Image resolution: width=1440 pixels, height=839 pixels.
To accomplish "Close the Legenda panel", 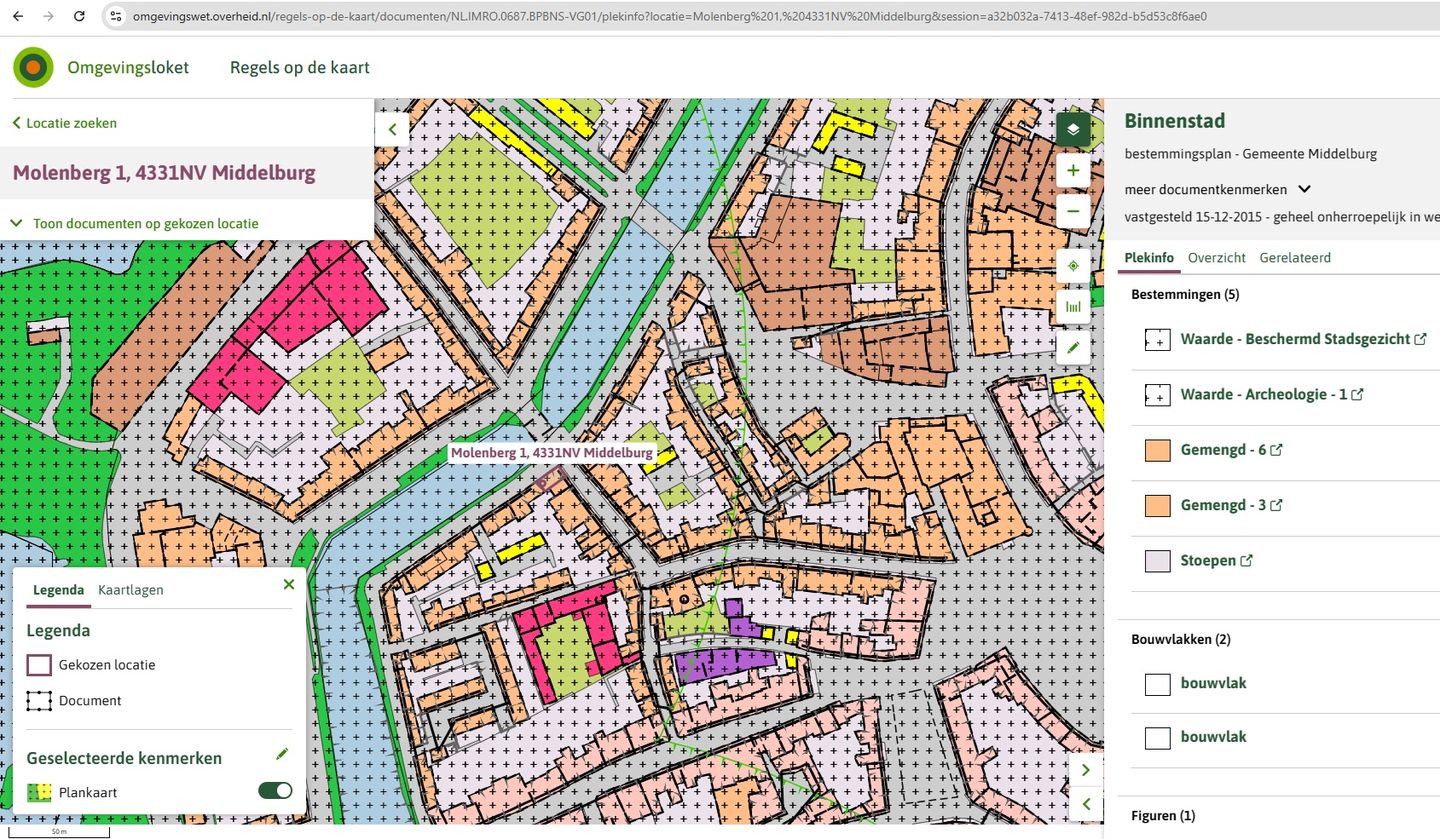I will [x=289, y=585].
